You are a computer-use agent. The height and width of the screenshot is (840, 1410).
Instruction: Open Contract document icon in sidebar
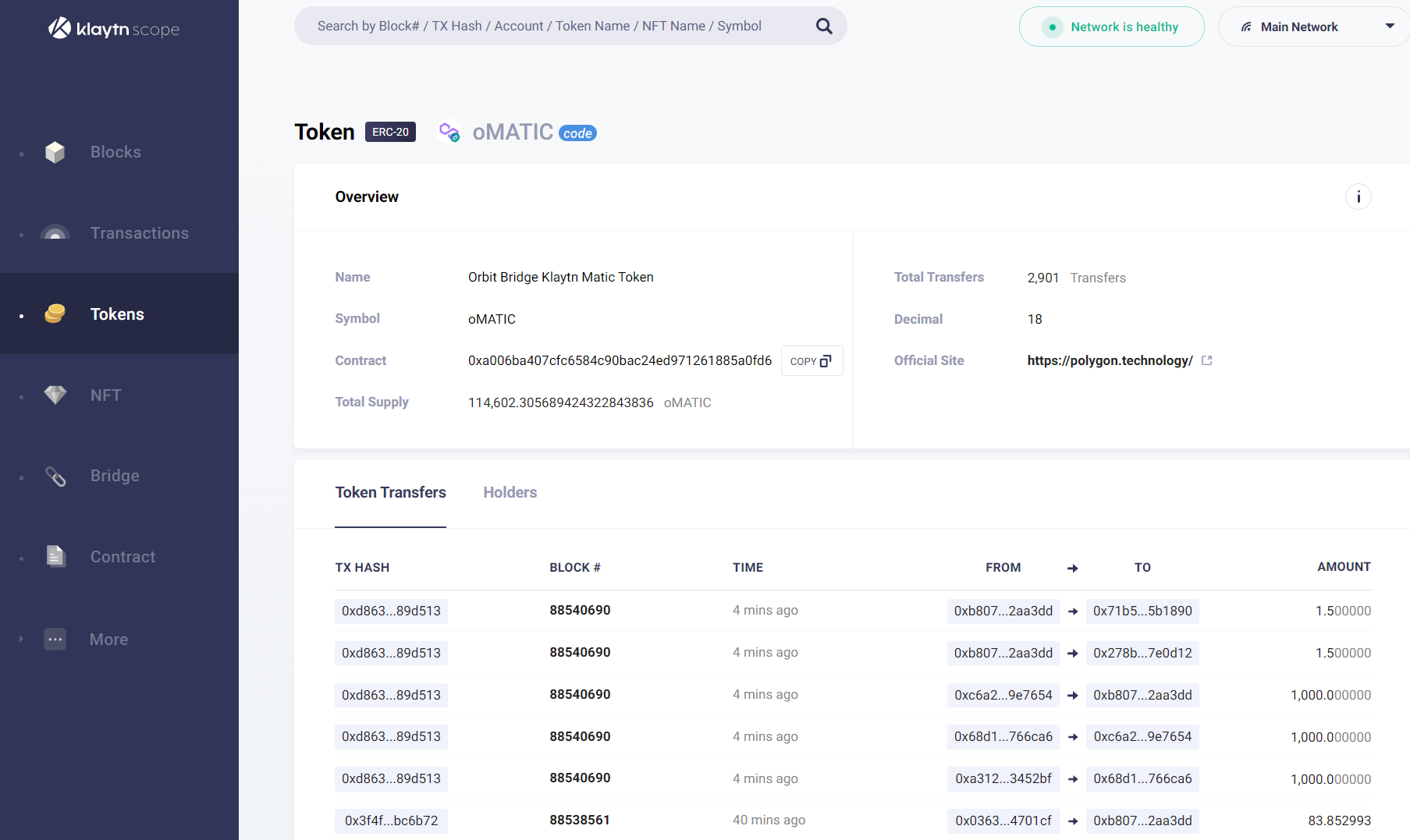tap(55, 556)
